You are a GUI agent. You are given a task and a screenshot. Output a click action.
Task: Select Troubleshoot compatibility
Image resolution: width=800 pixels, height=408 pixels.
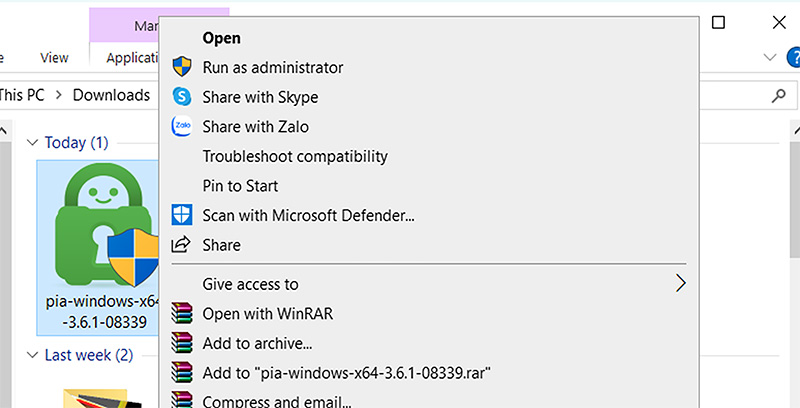click(x=295, y=156)
